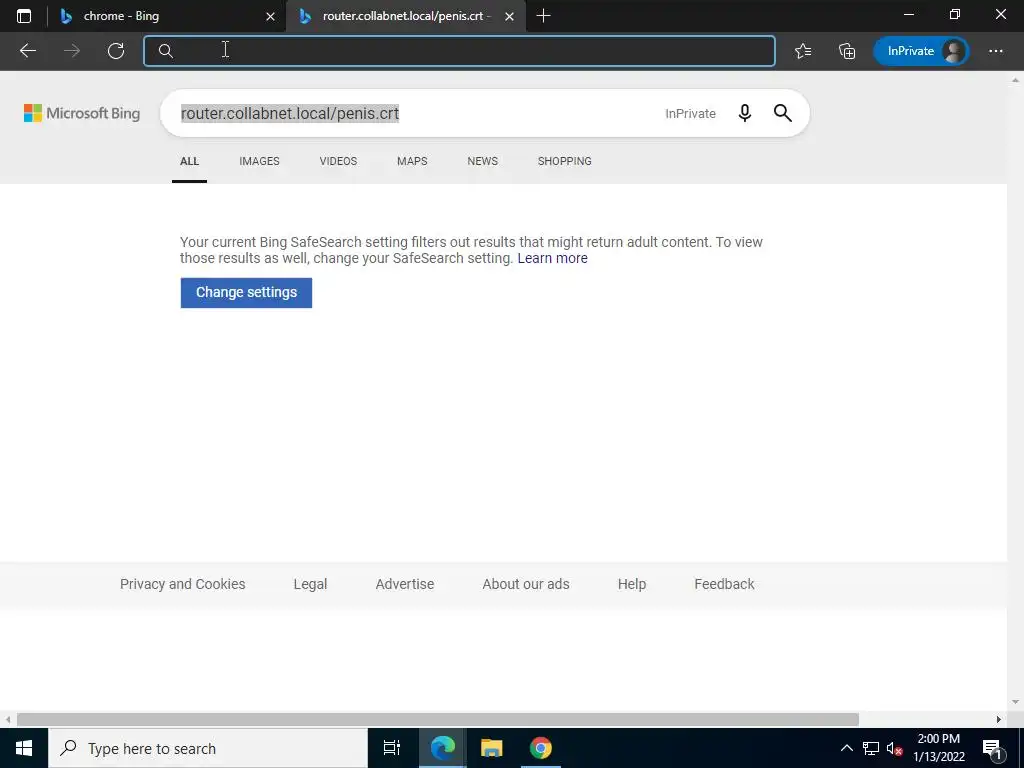Close the router.collabnet.local tab
Image resolution: width=1024 pixels, height=768 pixels.
509,16
